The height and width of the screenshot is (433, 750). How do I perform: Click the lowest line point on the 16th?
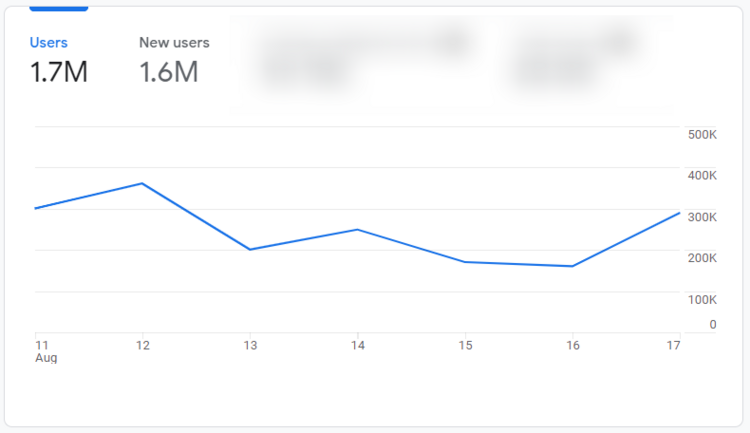click(572, 266)
